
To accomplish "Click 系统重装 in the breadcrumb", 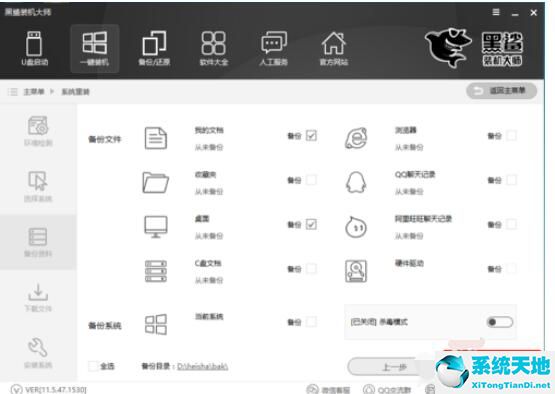I will (x=75, y=92).
